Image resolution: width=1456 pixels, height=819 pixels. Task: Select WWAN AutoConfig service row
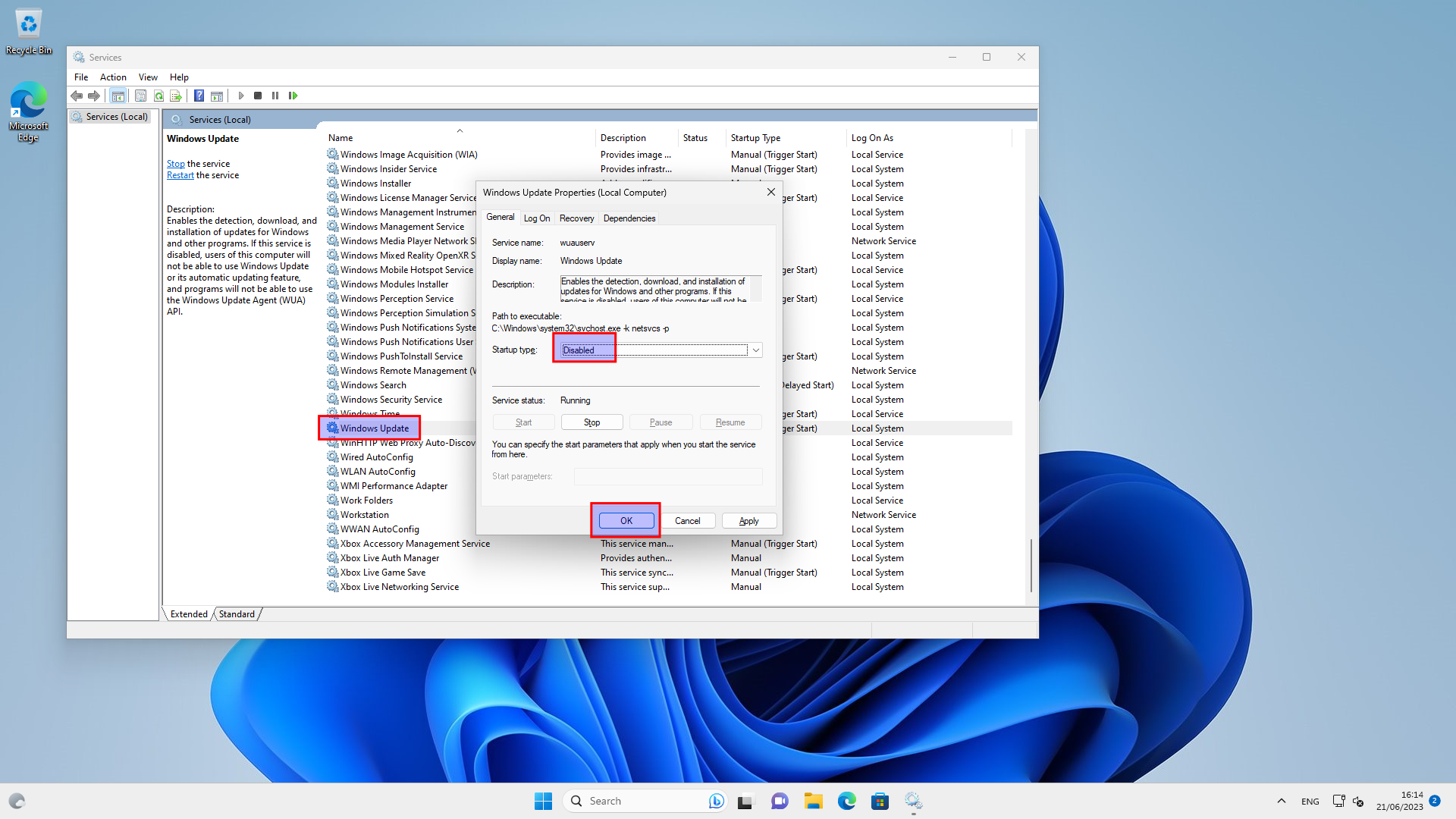click(x=379, y=529)
